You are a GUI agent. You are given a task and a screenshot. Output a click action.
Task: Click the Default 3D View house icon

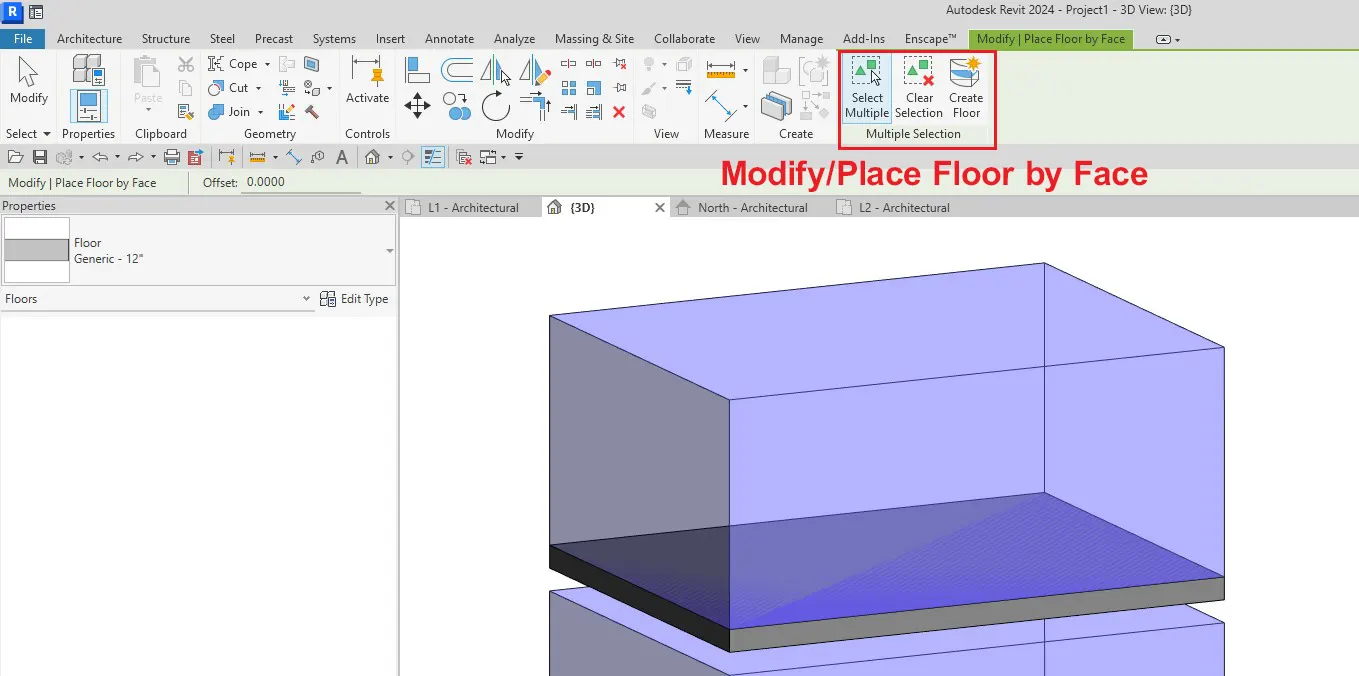click(372, 157)
